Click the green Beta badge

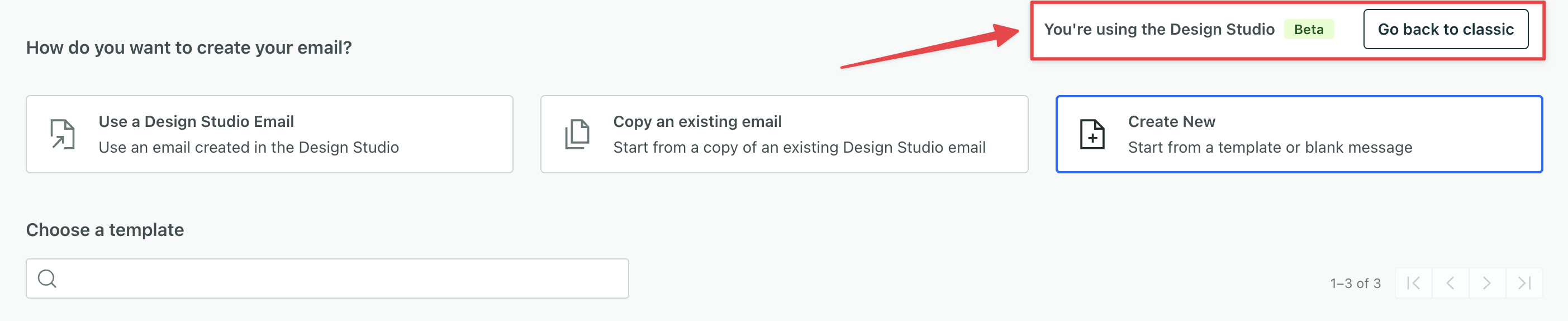[1308, 29]
